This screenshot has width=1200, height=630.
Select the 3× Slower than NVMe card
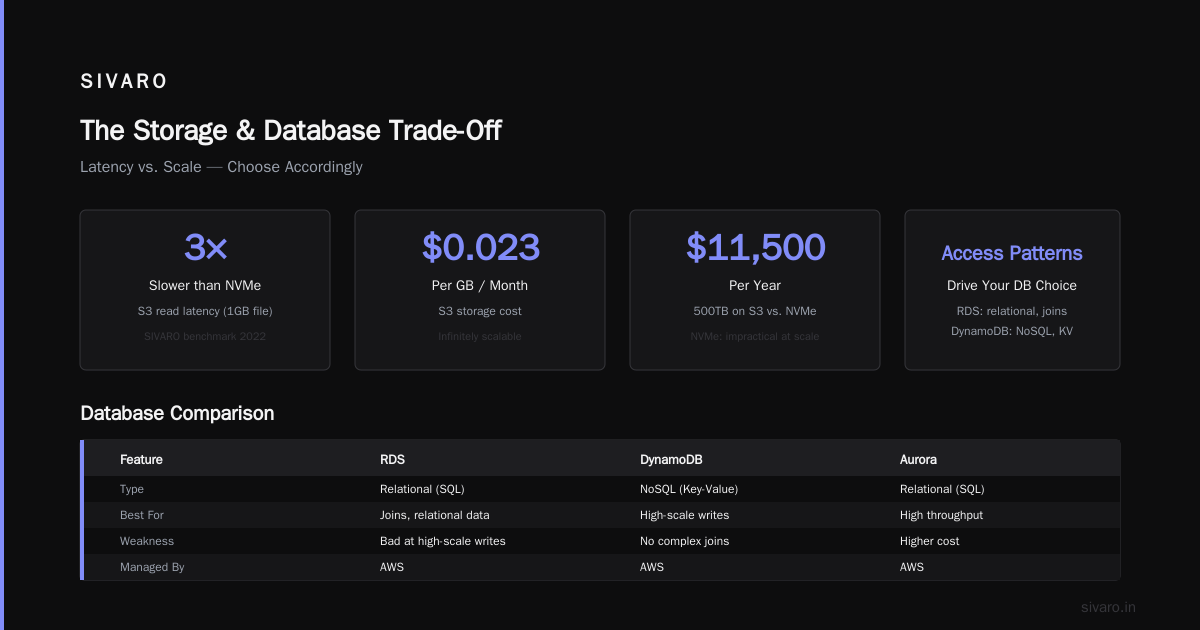pos(205,290)
